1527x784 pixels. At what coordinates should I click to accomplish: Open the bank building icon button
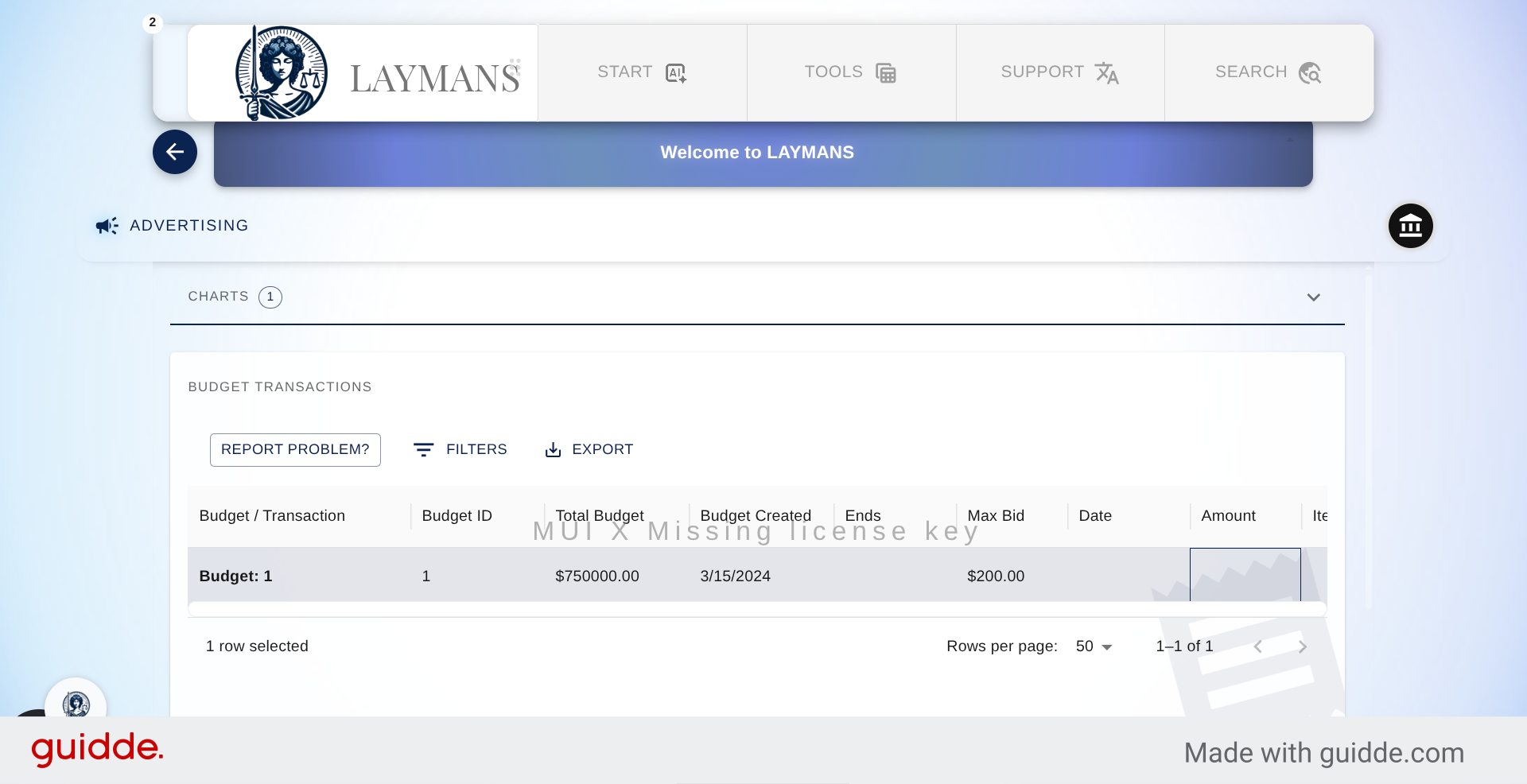pos(1410,226)
